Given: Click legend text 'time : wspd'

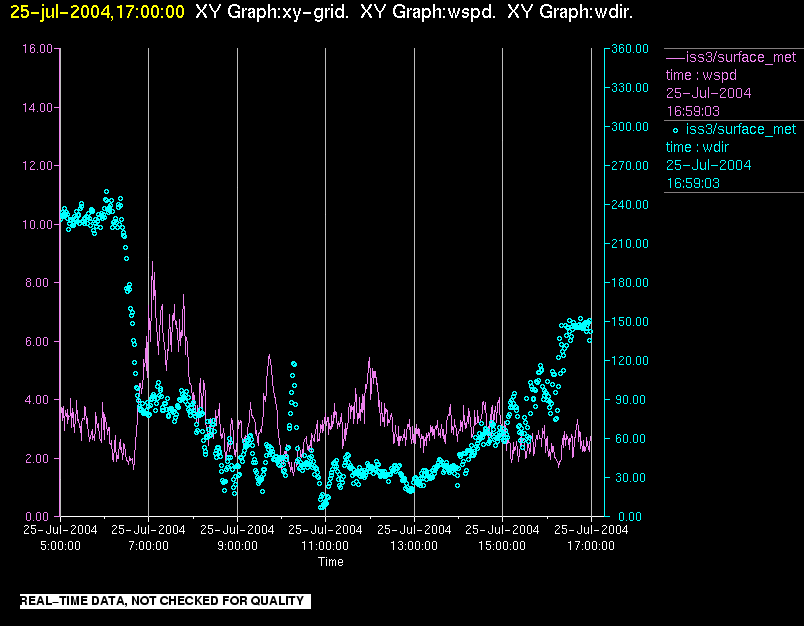Looking at the screenshot, I should click(x=701, y=75).
